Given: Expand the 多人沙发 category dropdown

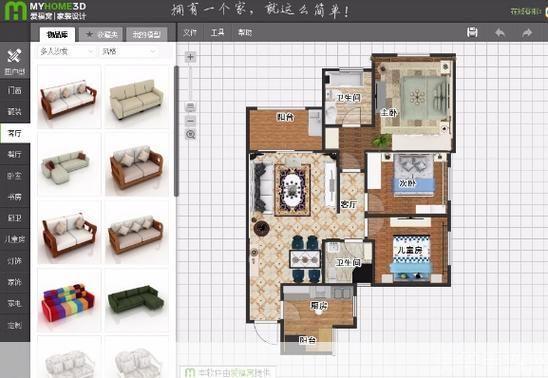Looking at the screenshot, I should tap(66, 52).
